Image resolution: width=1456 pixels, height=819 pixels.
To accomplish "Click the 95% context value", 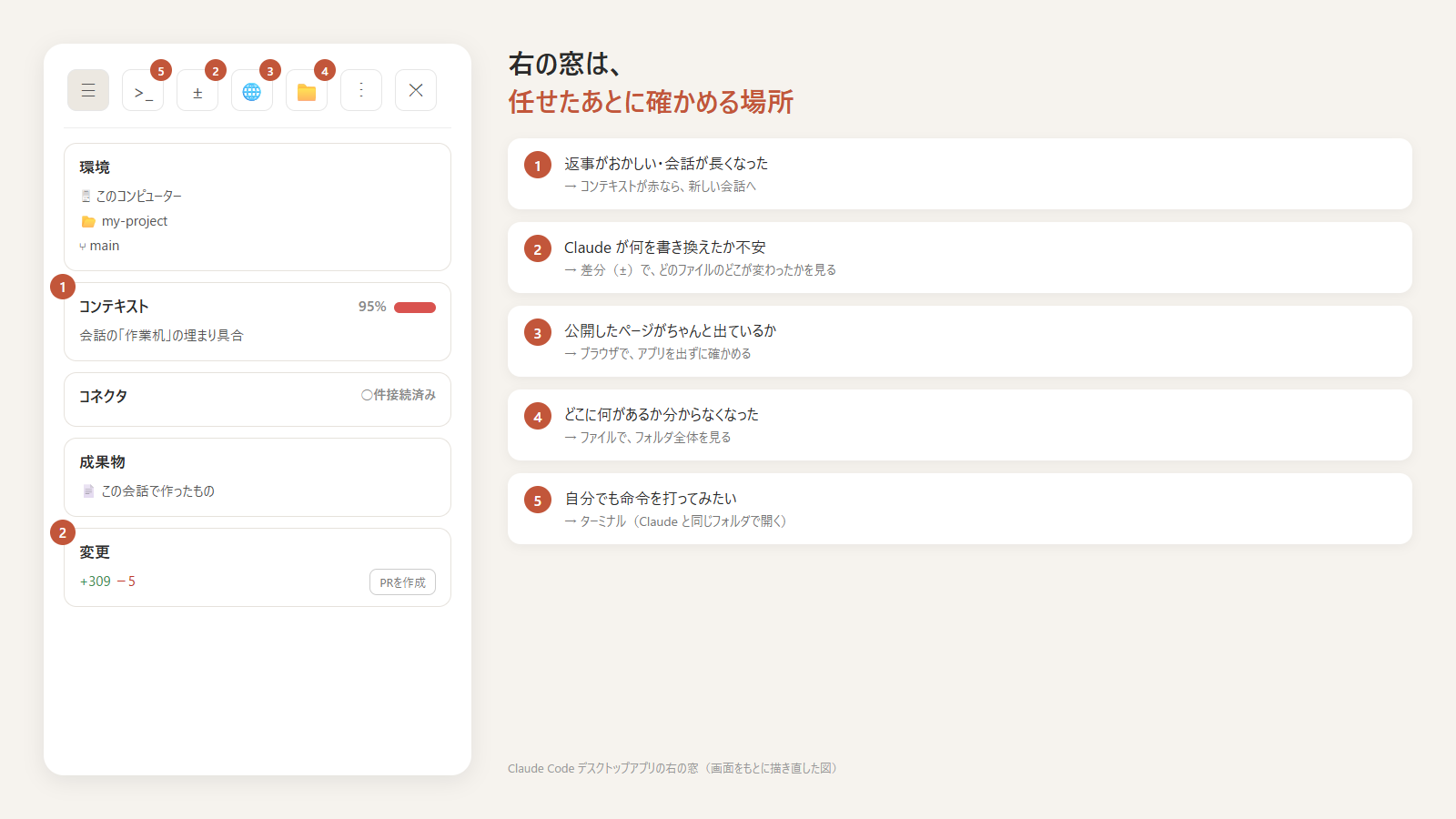I will coord(372,307).
